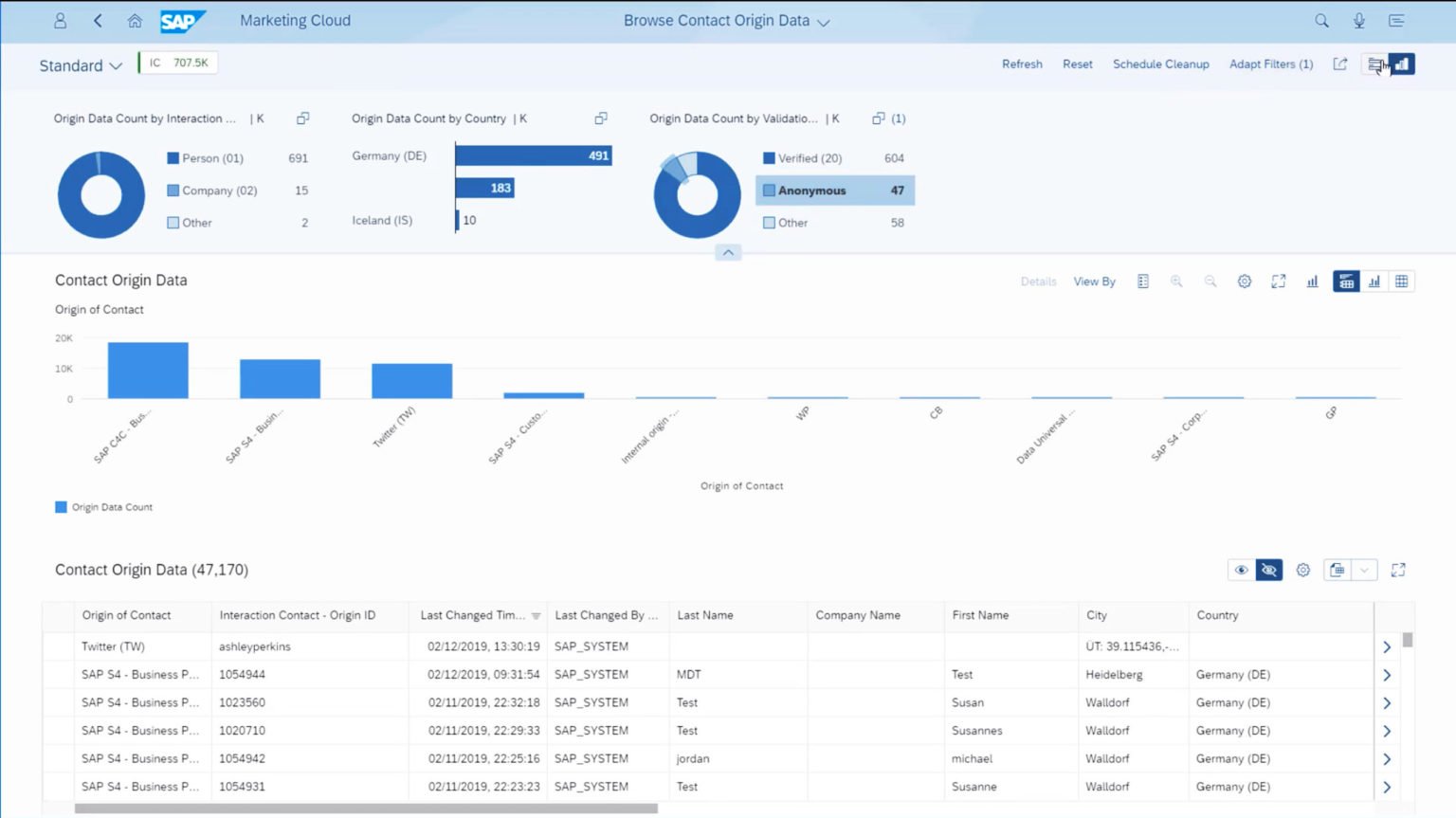Export table to spreadsheet icon
Screen dimensions: 1456x818
(1337, 570)
